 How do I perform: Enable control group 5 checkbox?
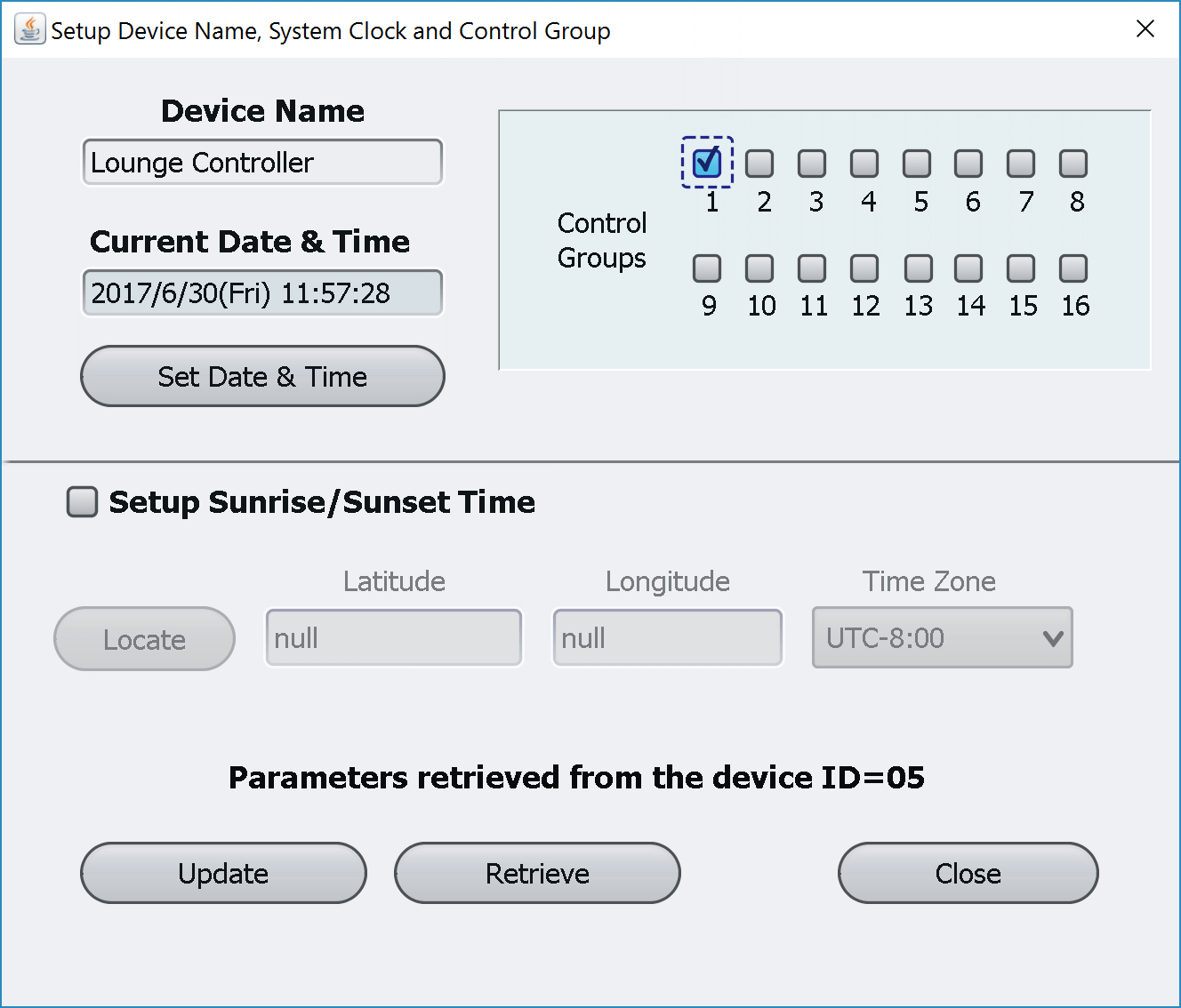click(917, 164)
